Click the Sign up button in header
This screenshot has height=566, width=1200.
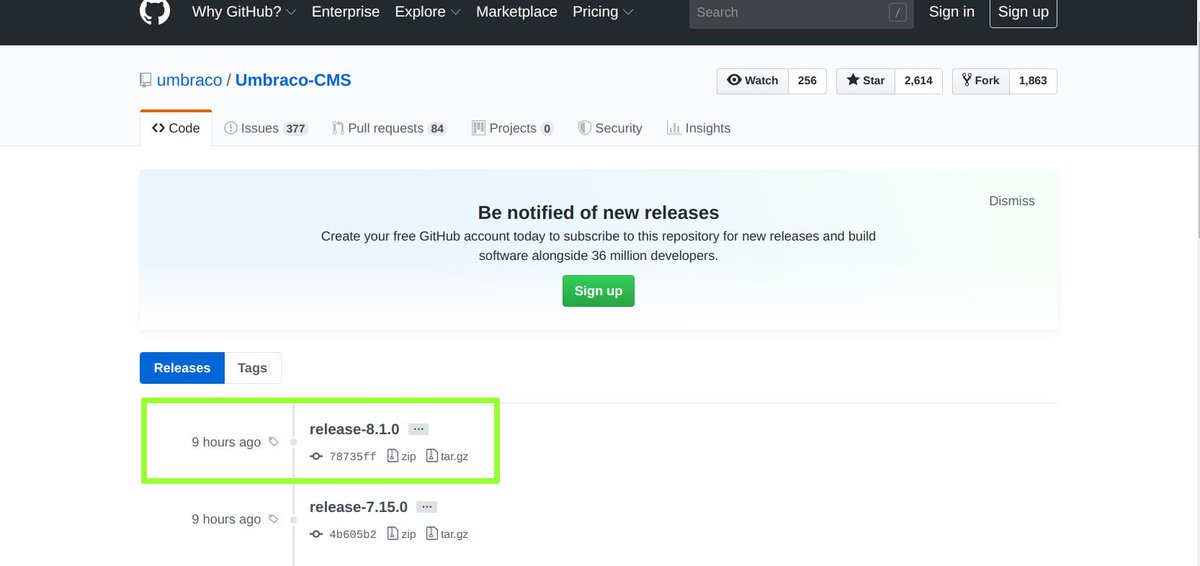tap(1023, 12)
